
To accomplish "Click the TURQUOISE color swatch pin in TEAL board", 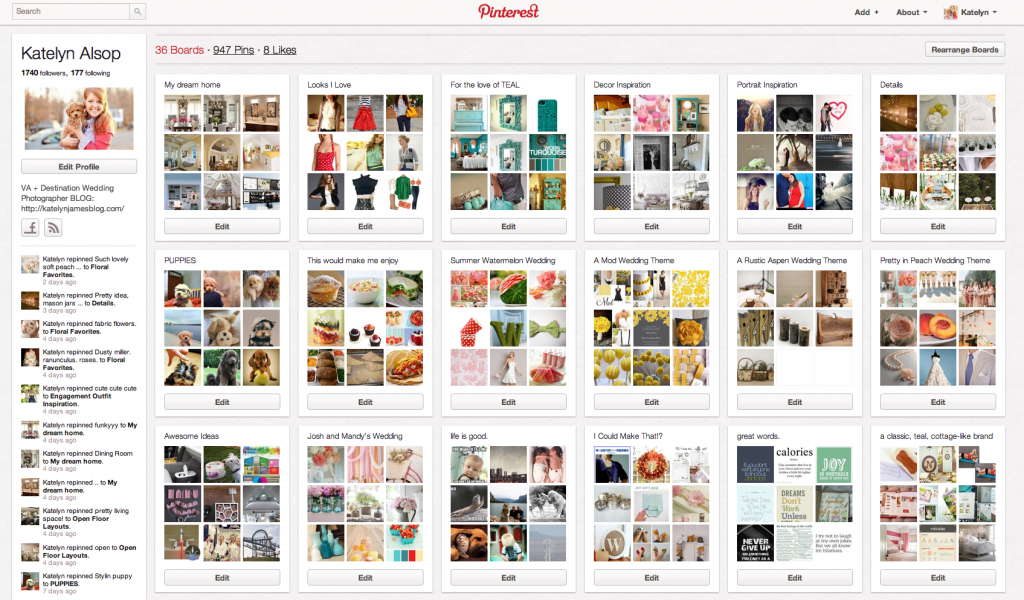I will tap(546, 152).
